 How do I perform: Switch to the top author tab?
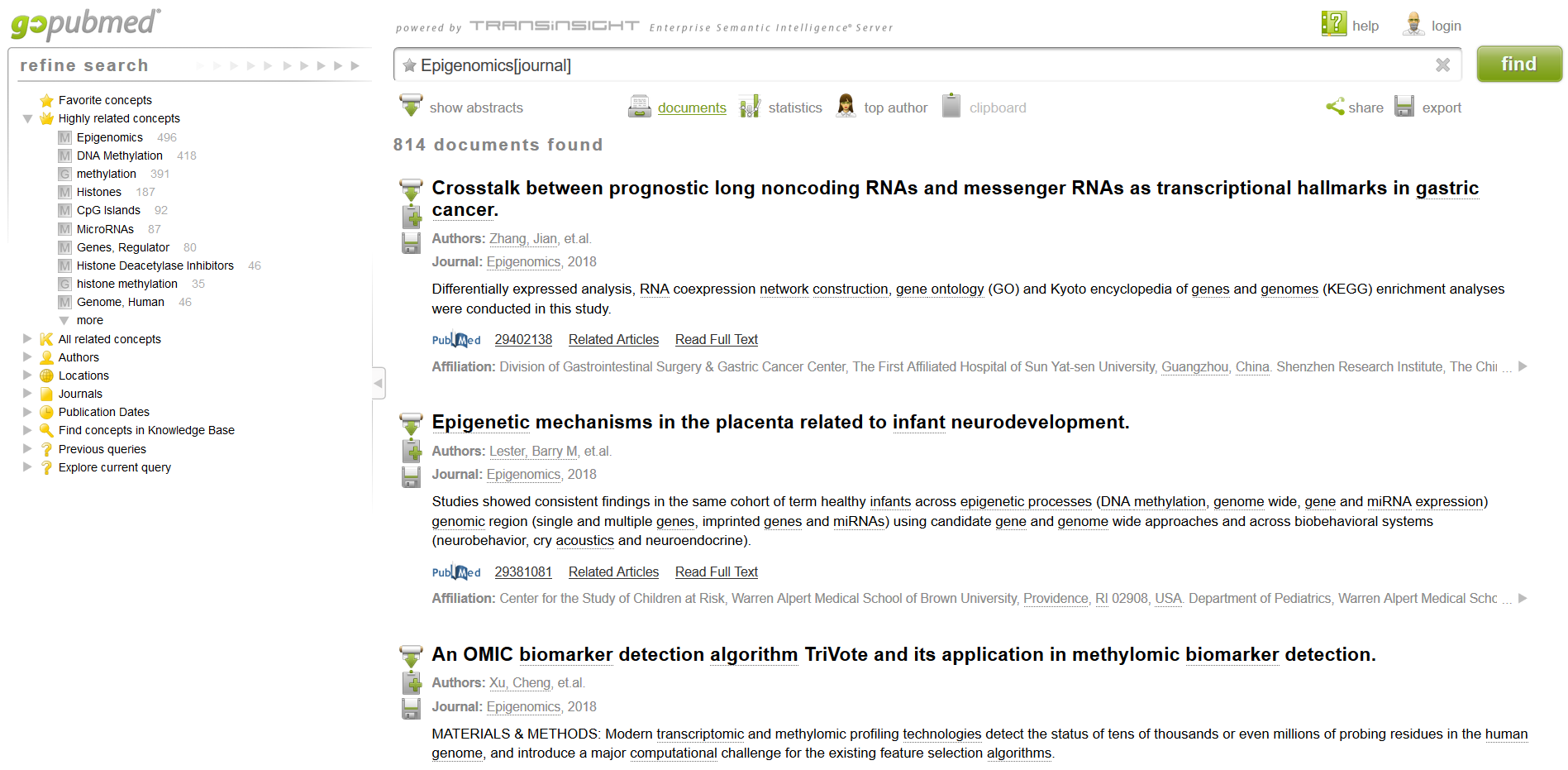click(x=895, y=108)
